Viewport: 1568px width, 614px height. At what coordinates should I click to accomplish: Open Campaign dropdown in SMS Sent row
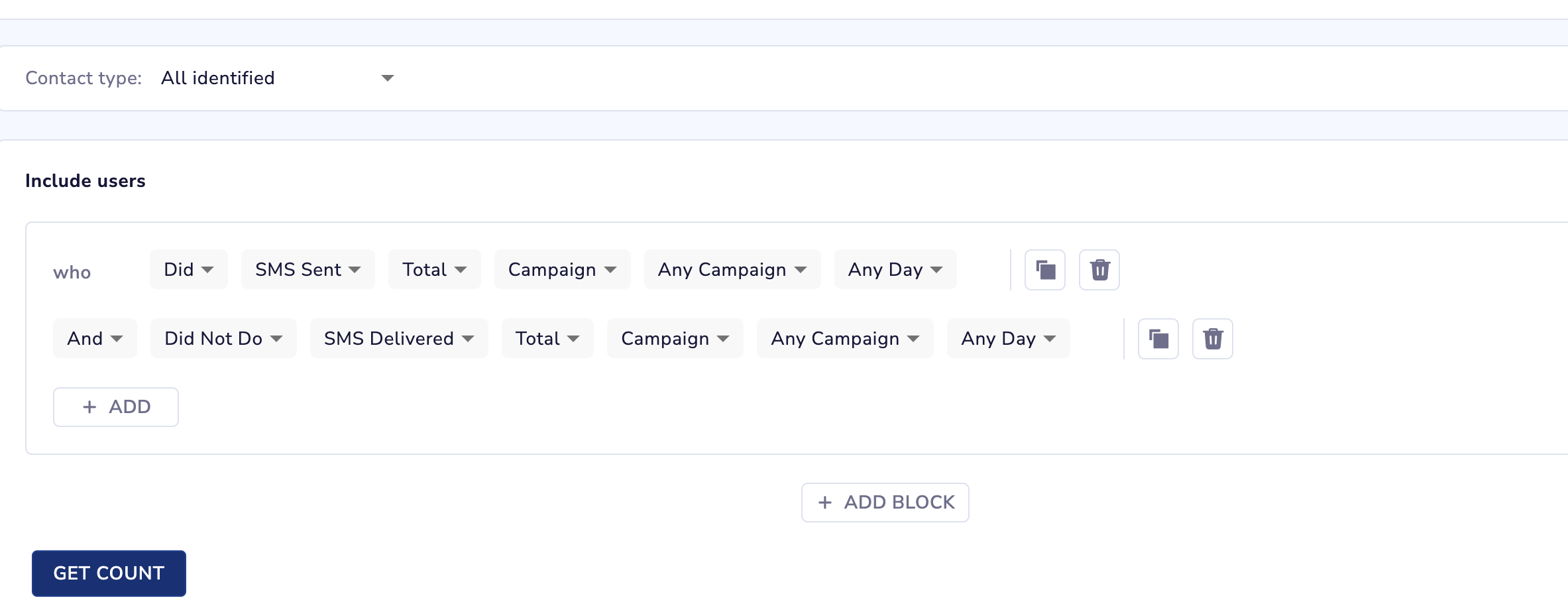tap(562, 269)
